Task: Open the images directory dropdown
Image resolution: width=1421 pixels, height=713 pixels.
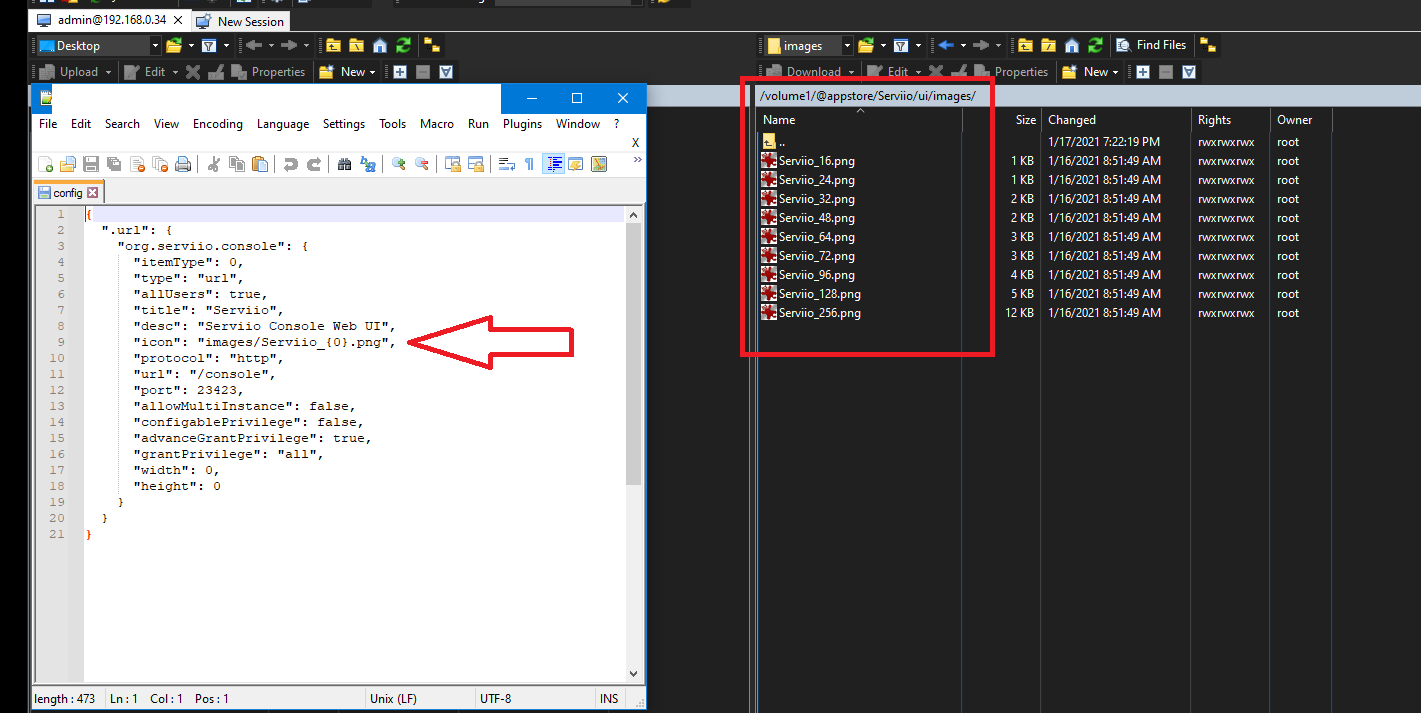Action: click(x=846, y=44)
